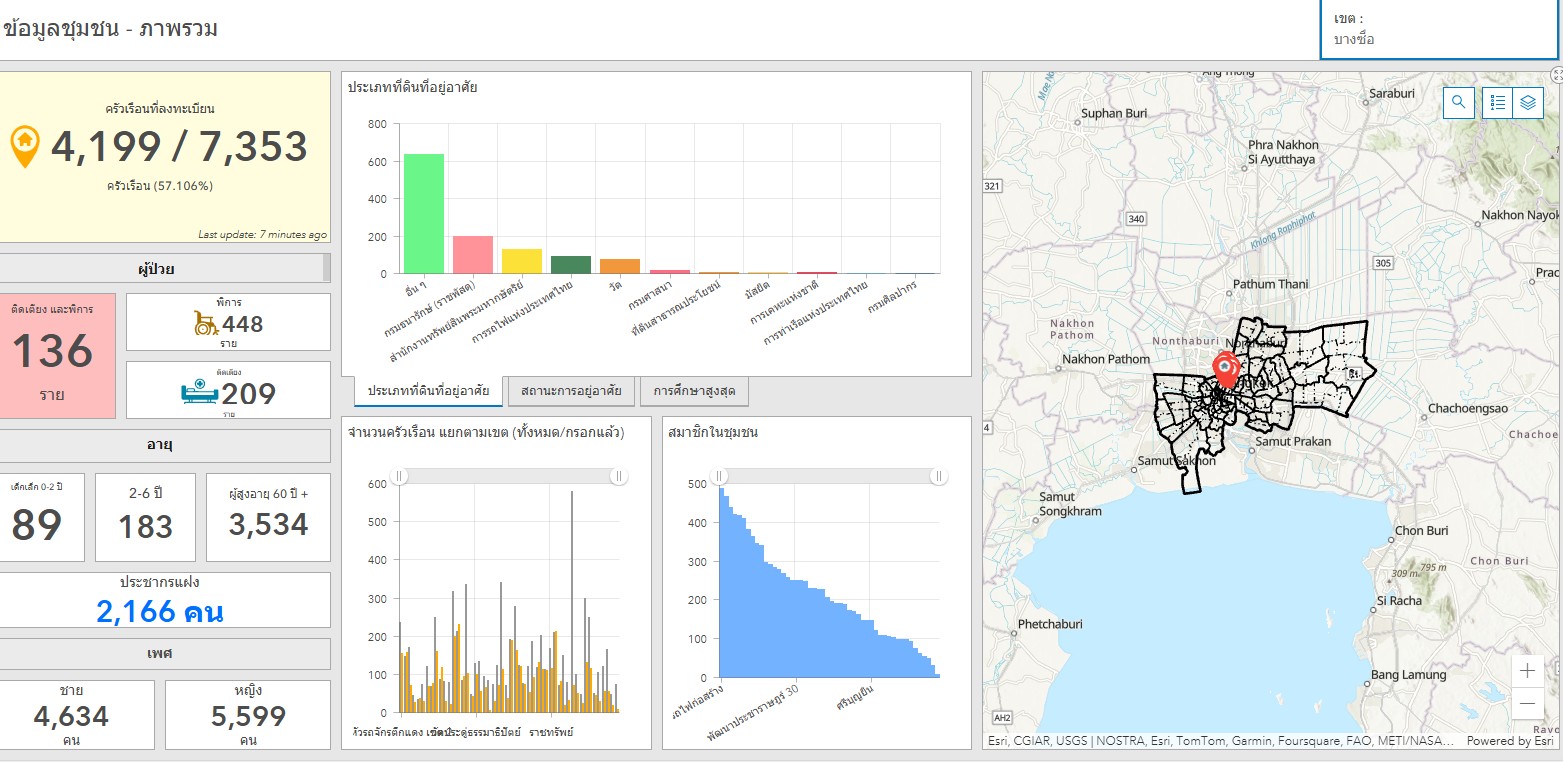Expand the map to full screen
Screen dimensions: 1563x762
(1556, 75)
